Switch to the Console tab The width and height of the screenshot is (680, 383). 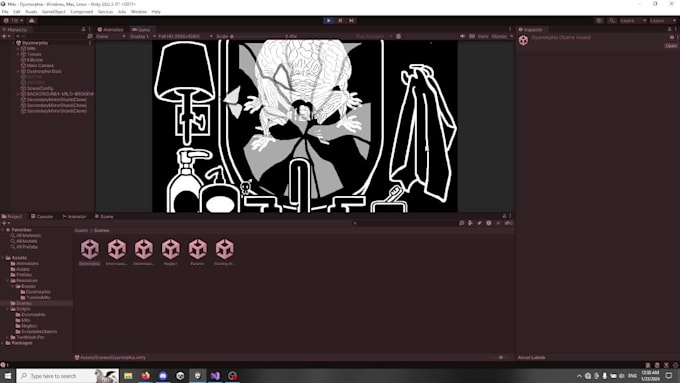tap(42, 216)
